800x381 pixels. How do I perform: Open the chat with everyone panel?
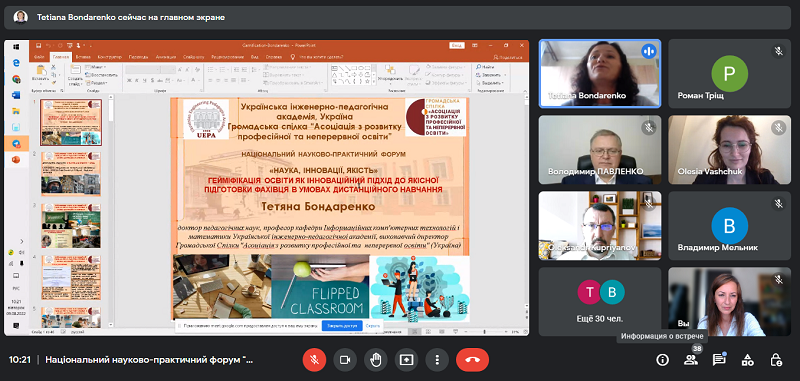pos(719,360)
